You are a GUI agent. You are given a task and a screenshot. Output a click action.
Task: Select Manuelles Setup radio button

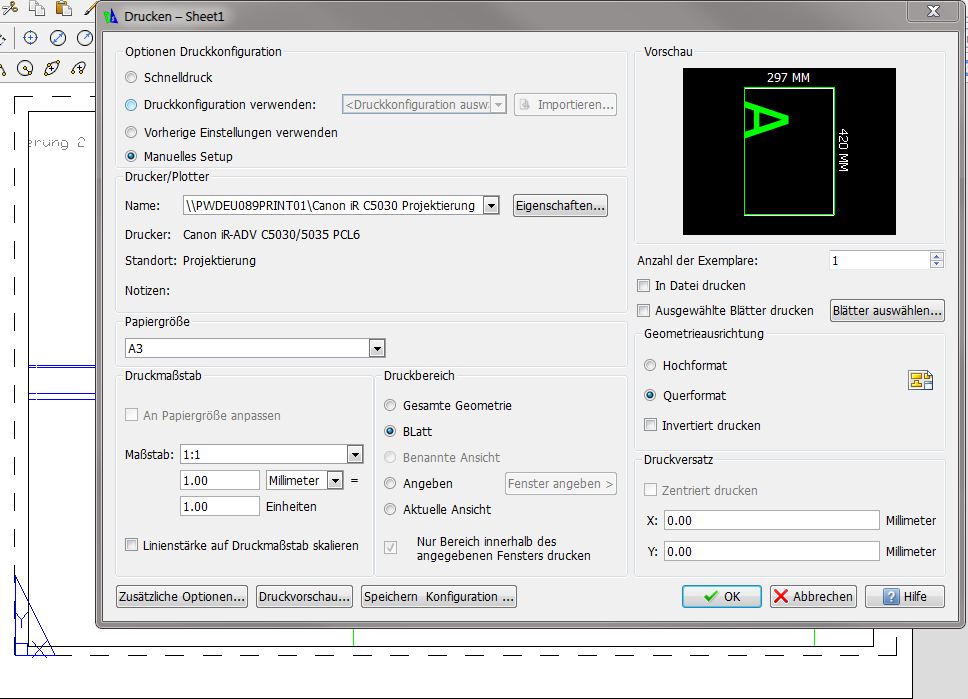131,156
